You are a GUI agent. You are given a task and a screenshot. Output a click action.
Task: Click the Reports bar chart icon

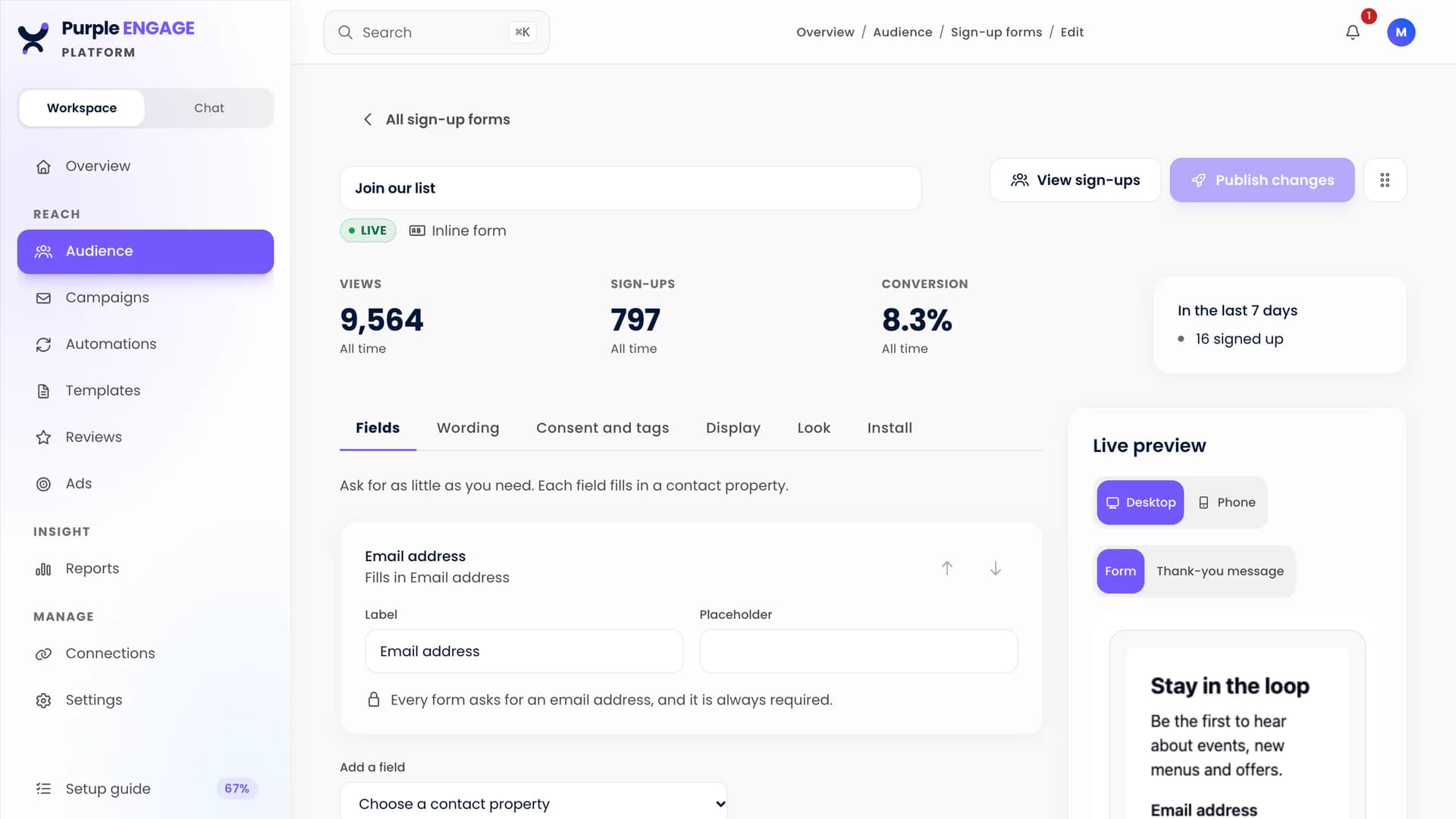pos(44,569)
